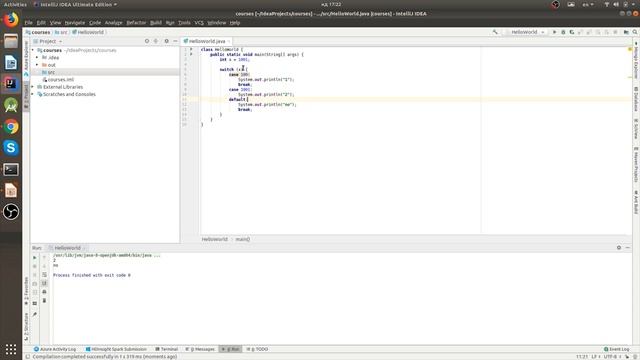Screen dimensions: 640x360
Task: Open OBS Studio from the dock
Action: (x=11, y=212)
